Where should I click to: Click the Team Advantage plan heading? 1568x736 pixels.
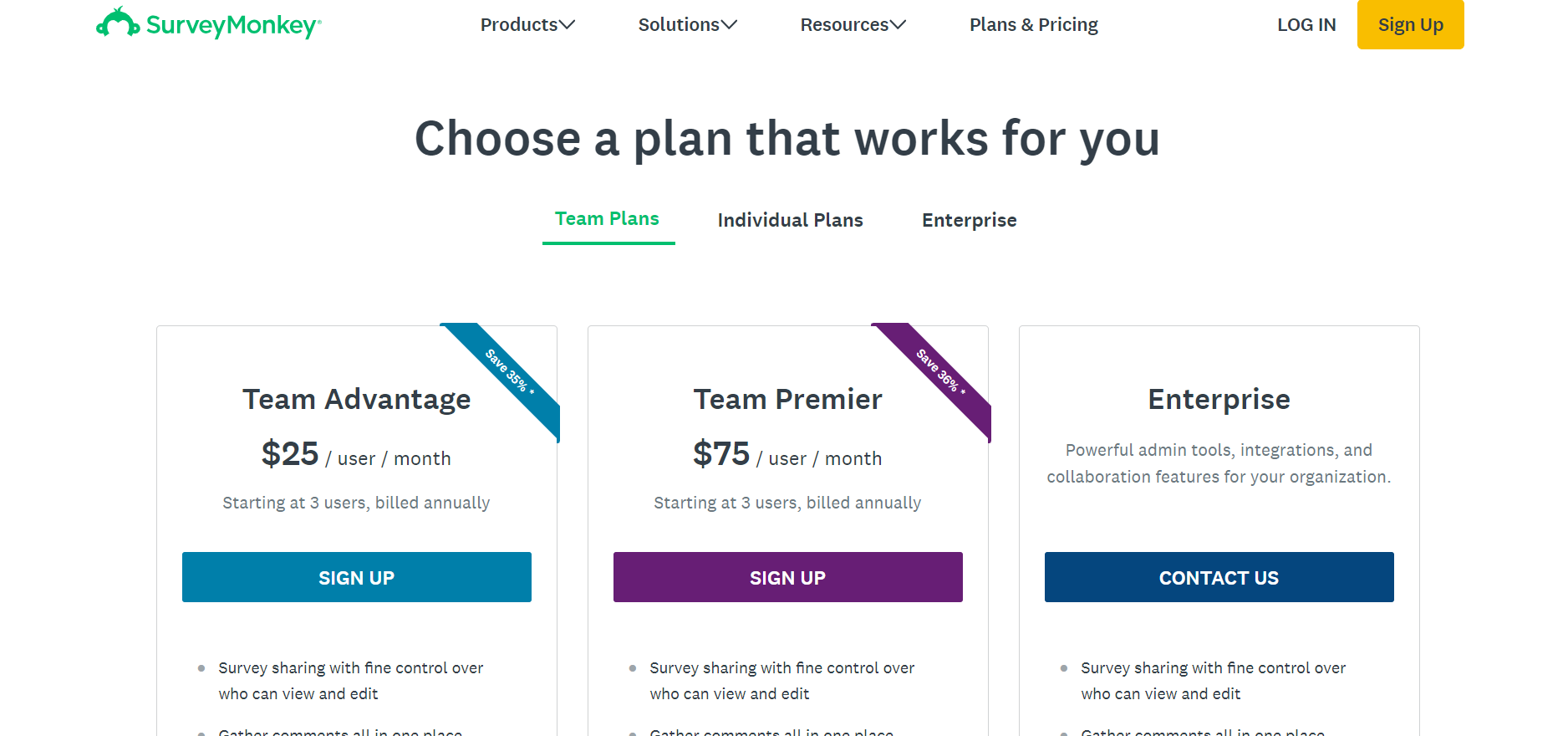point(357,399)
